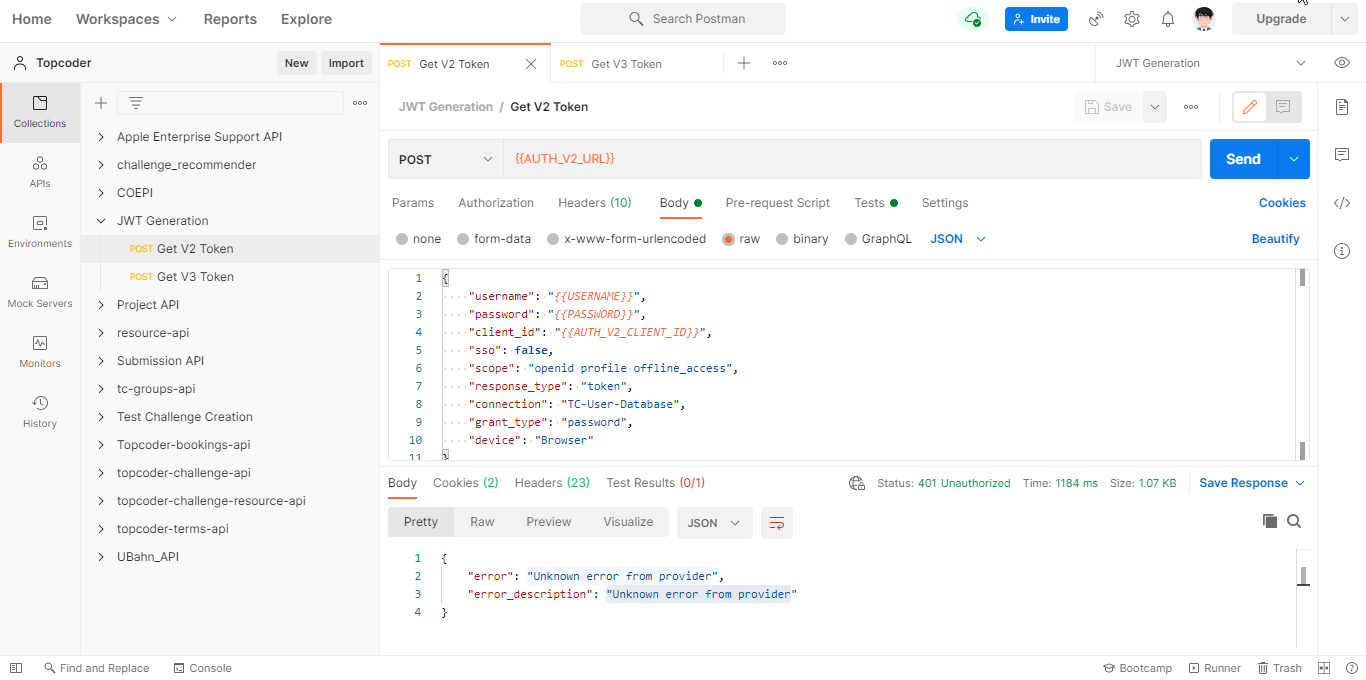Select the GraphQL body type radio
Image resolution: width=1366 pixels, height=680 pixels.
coord(851,239)
